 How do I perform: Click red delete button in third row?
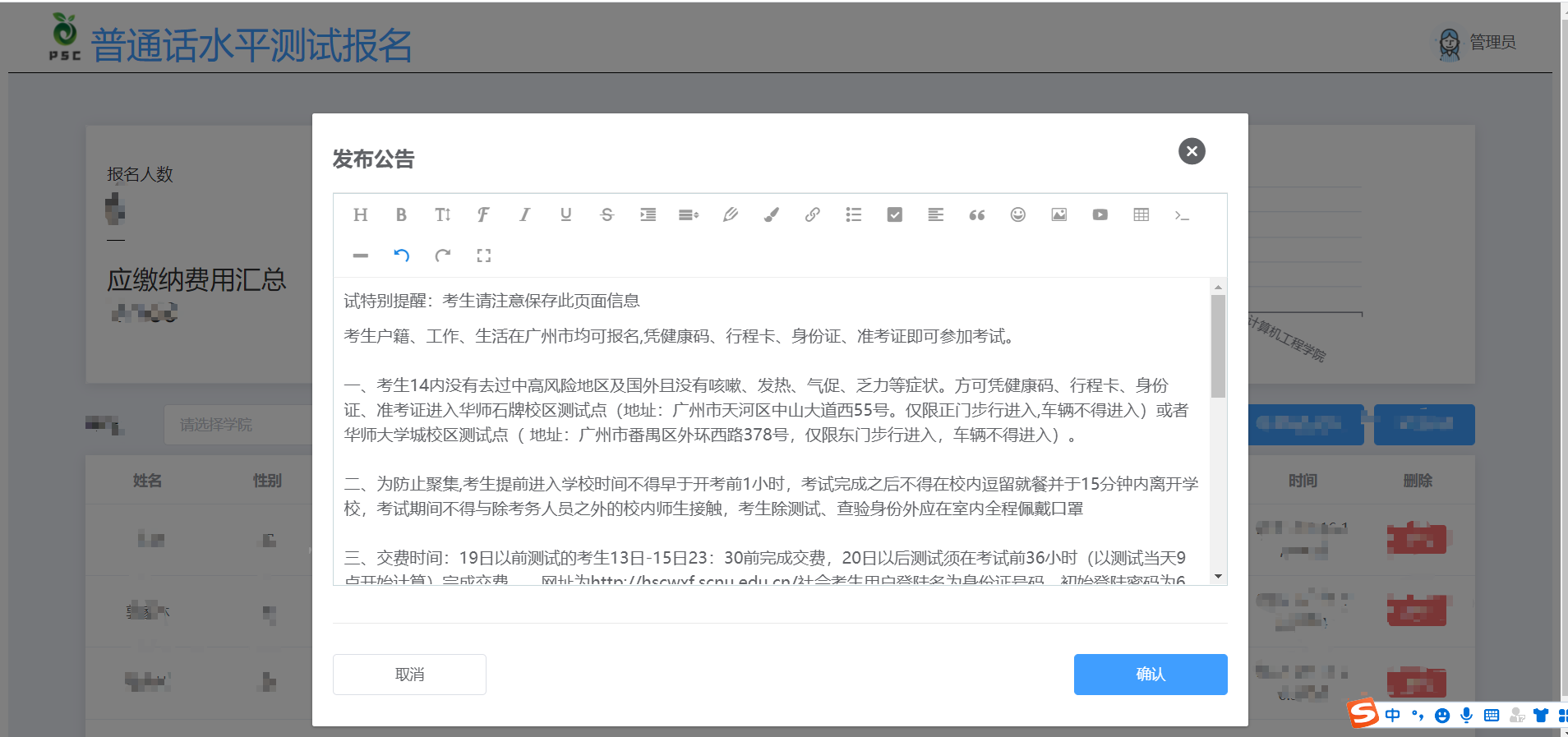click(x=1417, y=683)
